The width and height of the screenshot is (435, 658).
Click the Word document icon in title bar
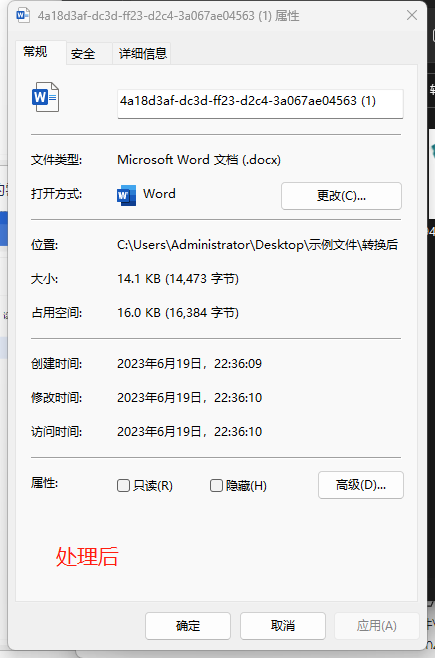pos(23,16)
